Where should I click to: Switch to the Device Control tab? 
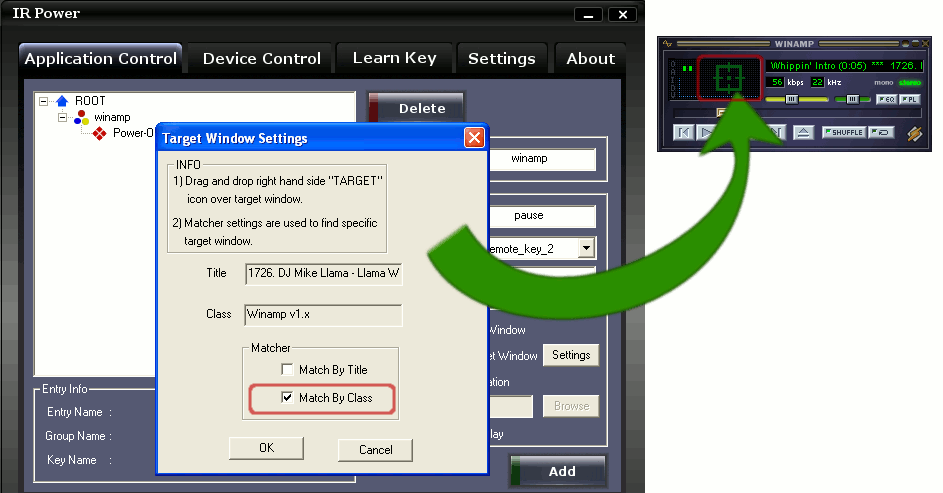262,58
